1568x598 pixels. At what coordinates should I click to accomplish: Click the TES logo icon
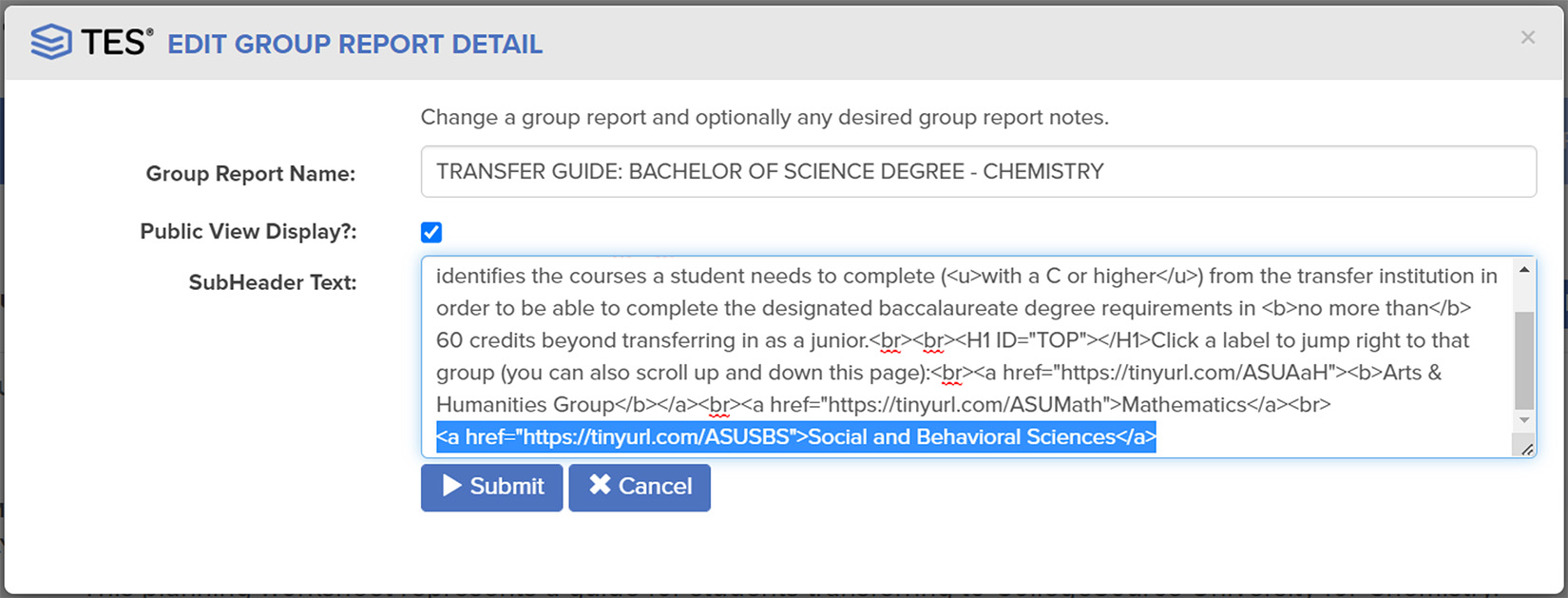[x=52, y=40]
